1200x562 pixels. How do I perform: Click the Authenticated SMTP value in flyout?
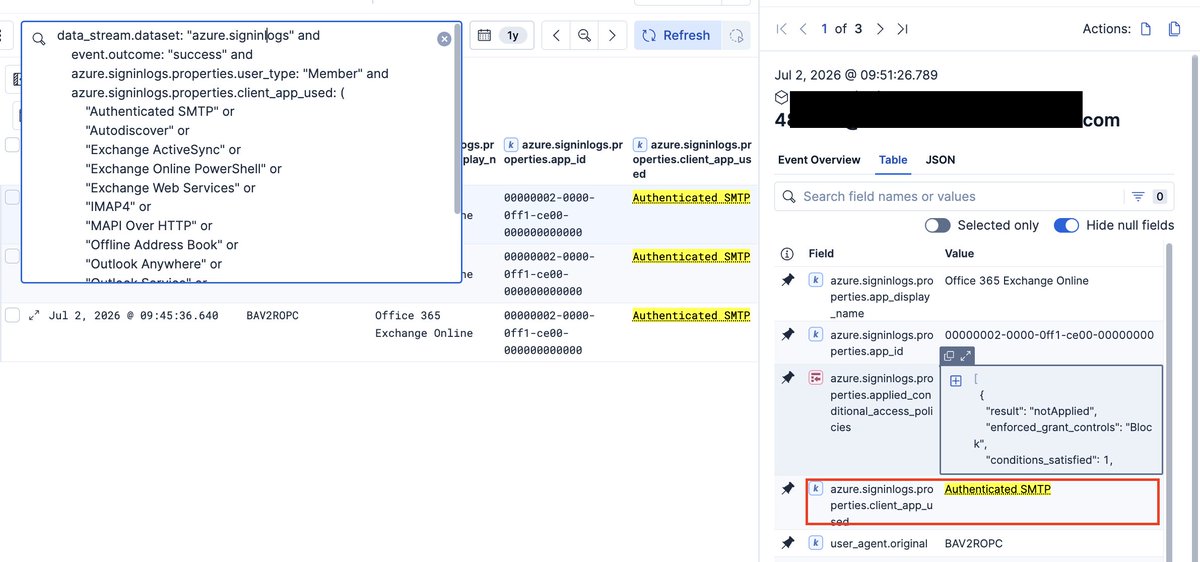coord(997,489)
